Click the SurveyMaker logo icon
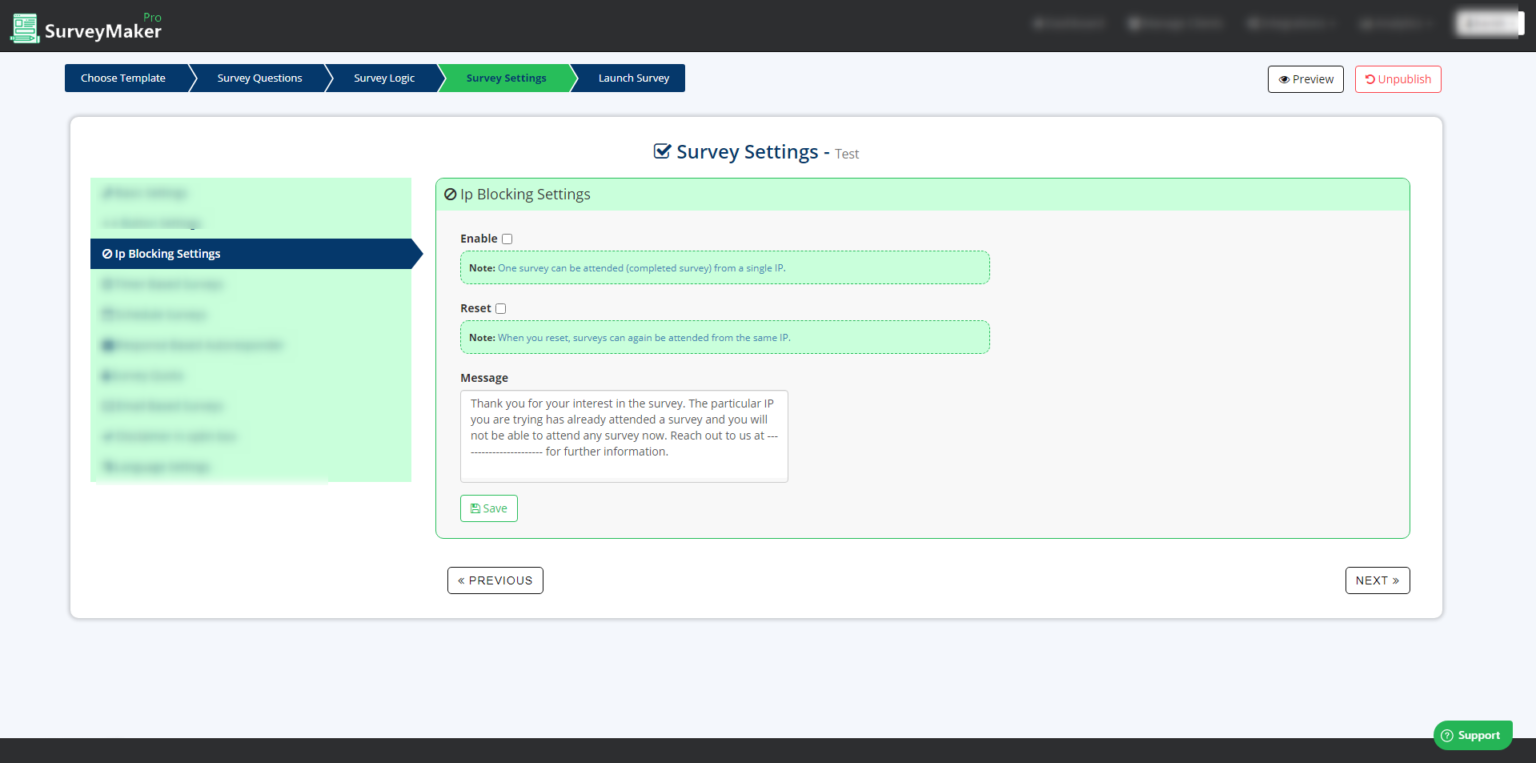Screen dimensions: 1536x763 click(x=25, y=26)
